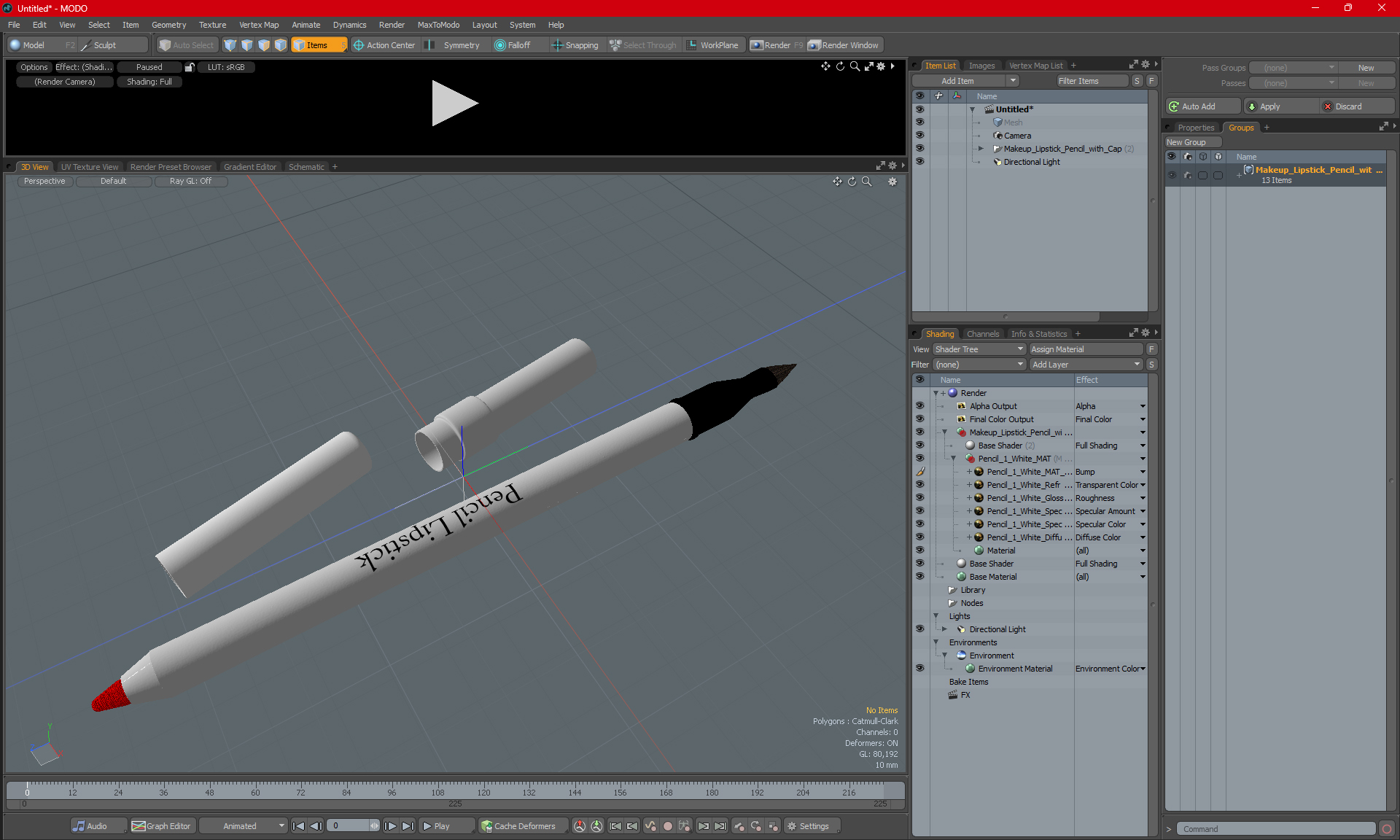Image resolution: width=1400 pixels, height=840 pixels.
Task: Click the New Group button
Action: point(1192,142)
